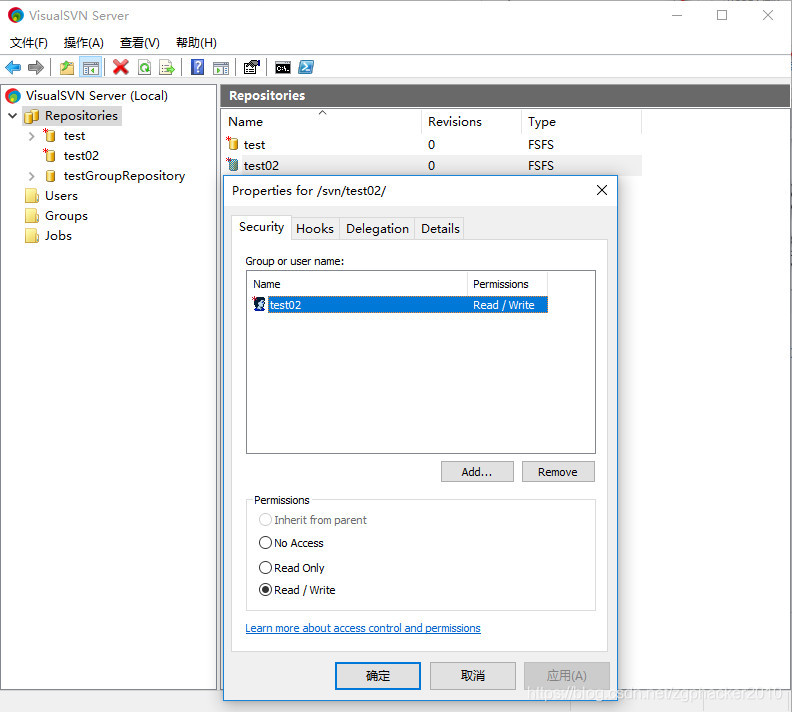
Task: Click the Add... button
Action: point(477,472)
